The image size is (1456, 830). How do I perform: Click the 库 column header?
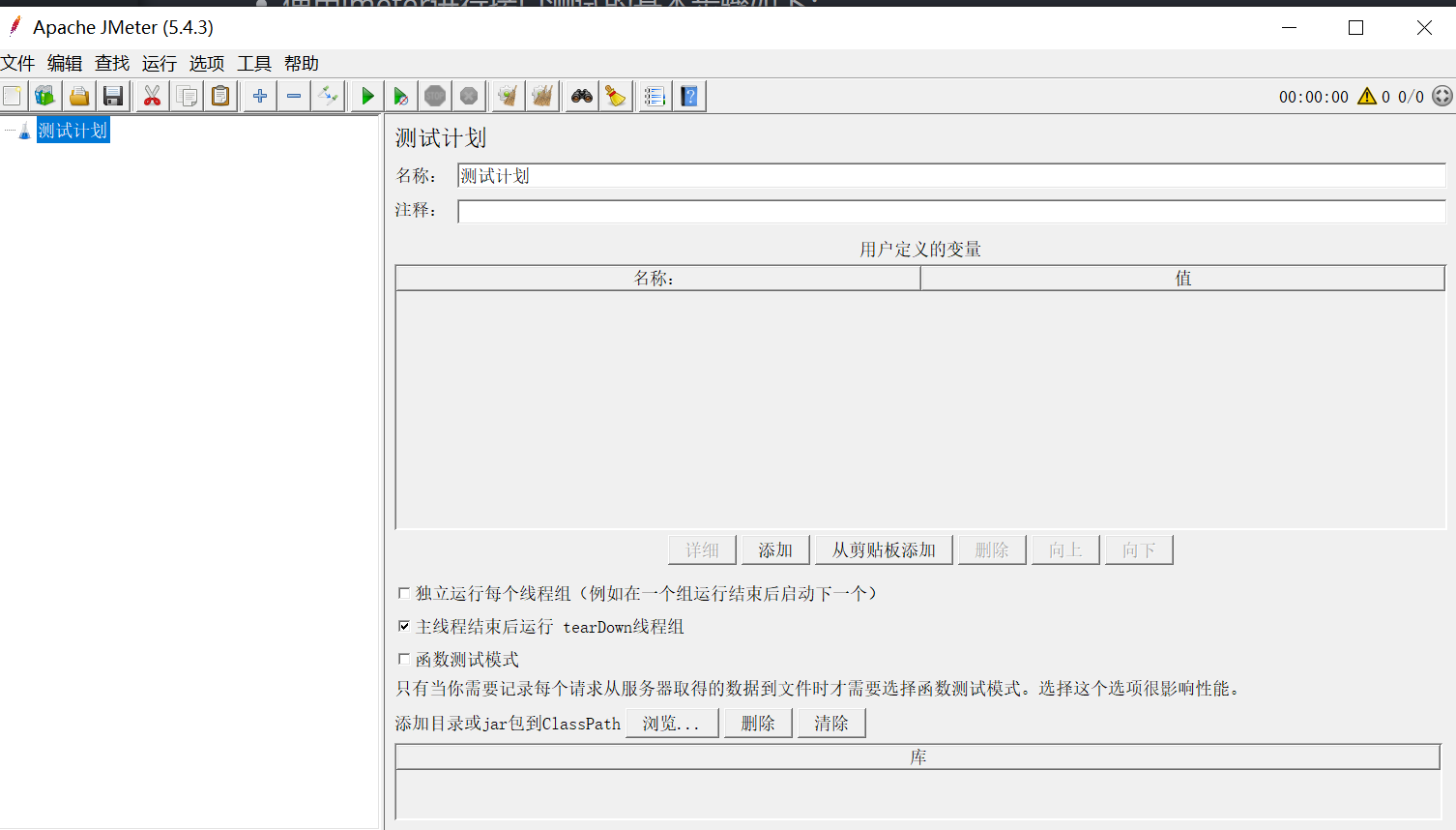pos(918,756)
